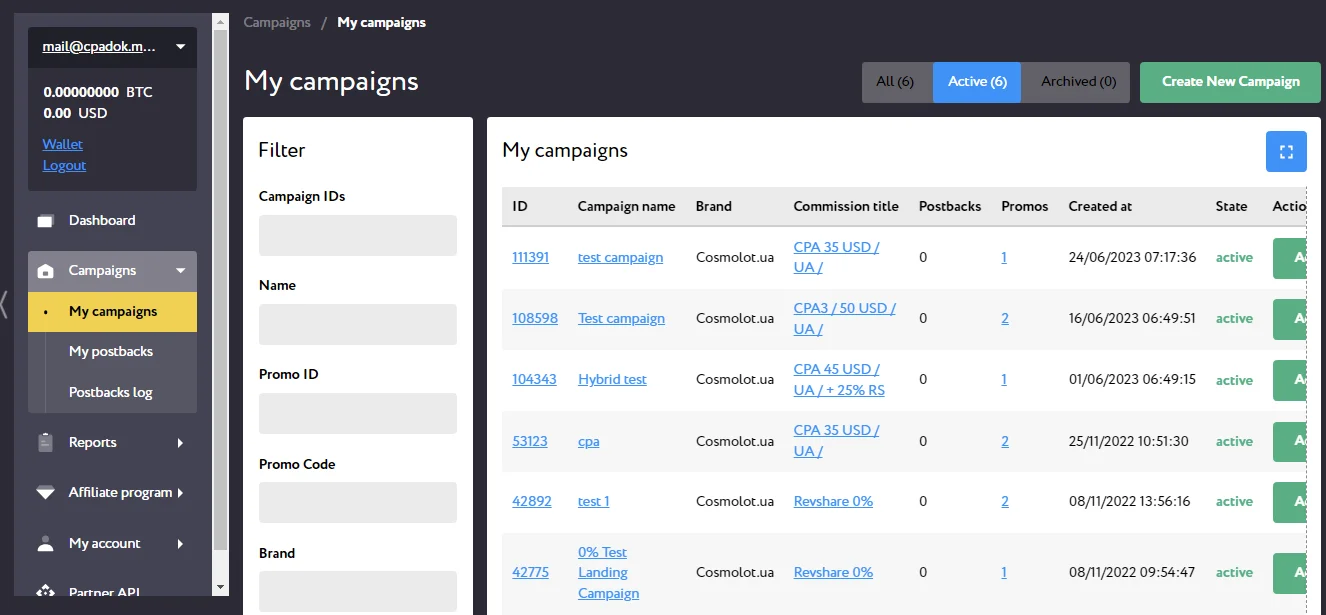Open Postbacks log in the sidebar
Screen dimensions: 1326x615
coord(112,393)
